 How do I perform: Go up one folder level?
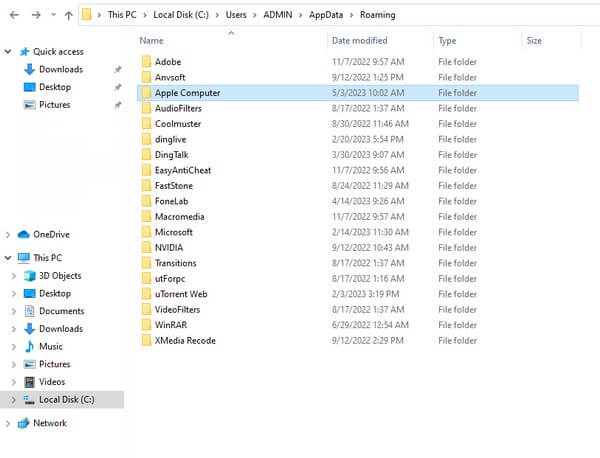pos(68,15)
